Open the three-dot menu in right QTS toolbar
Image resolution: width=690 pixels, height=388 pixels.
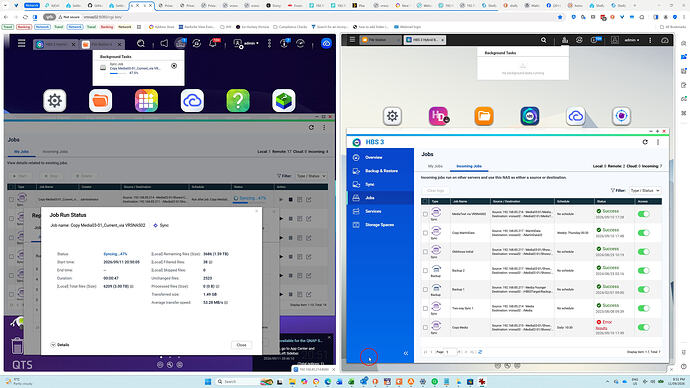tap(650, 40)
